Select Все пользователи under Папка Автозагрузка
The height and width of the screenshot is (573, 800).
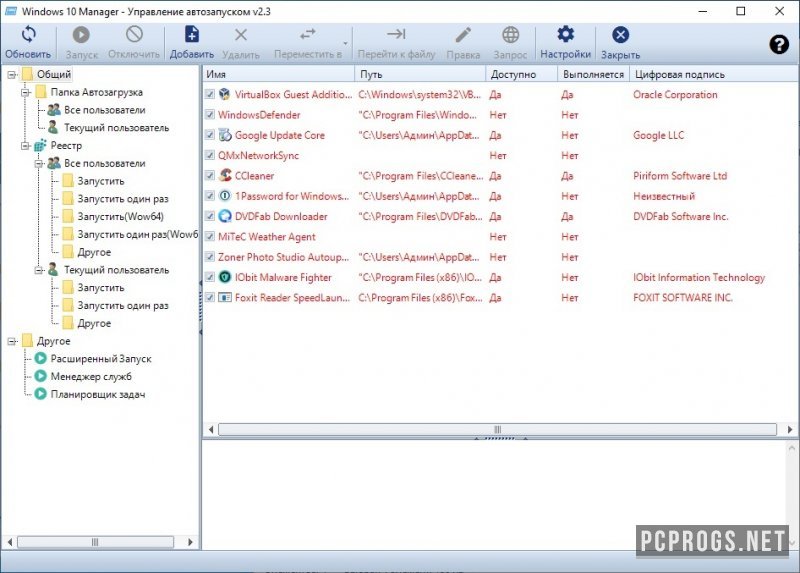104,110
